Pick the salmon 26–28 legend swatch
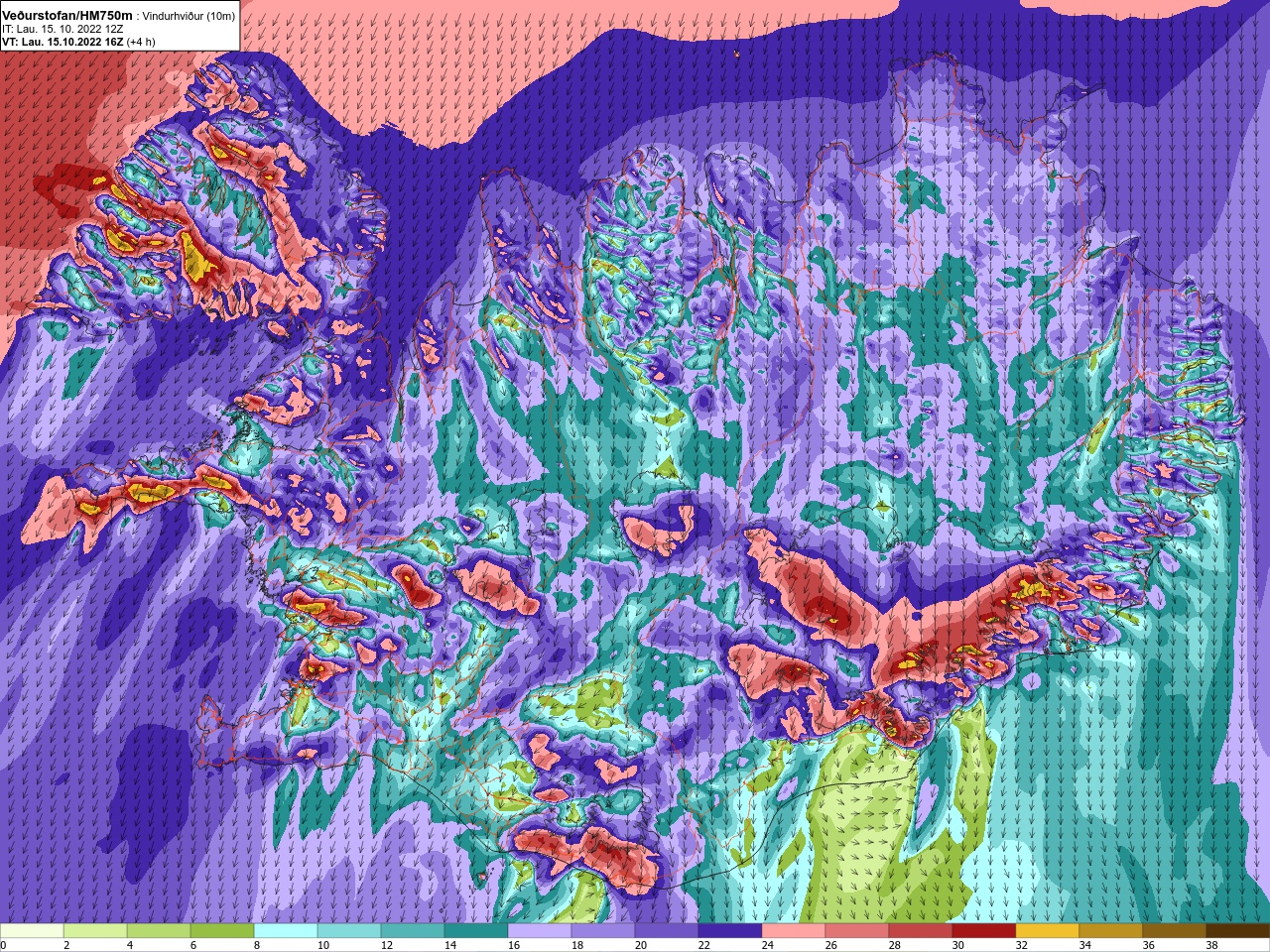 (x=857, y=931)
